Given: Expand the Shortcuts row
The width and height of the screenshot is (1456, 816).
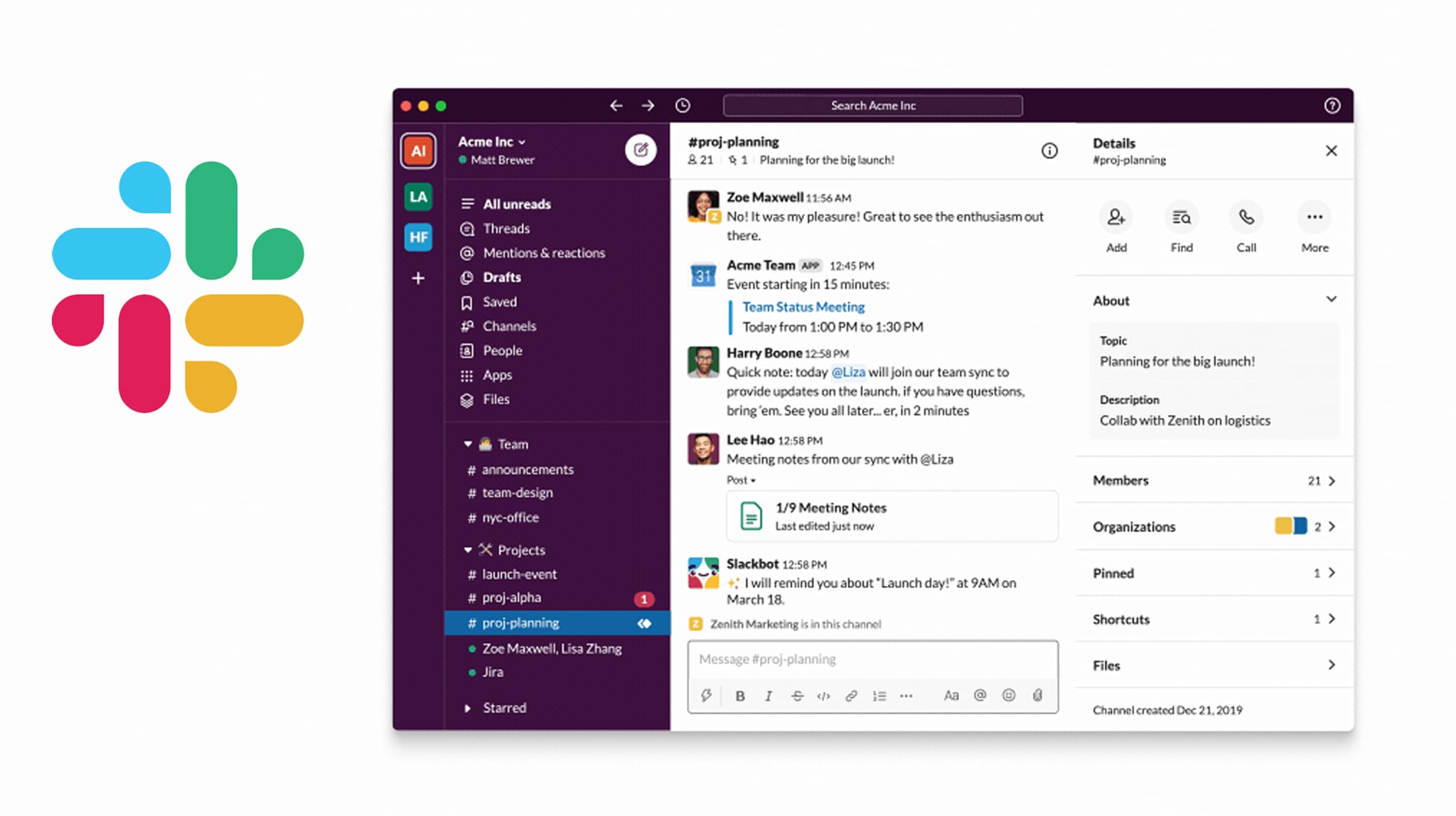Looking at the screenshot, I should point(1215,619).
